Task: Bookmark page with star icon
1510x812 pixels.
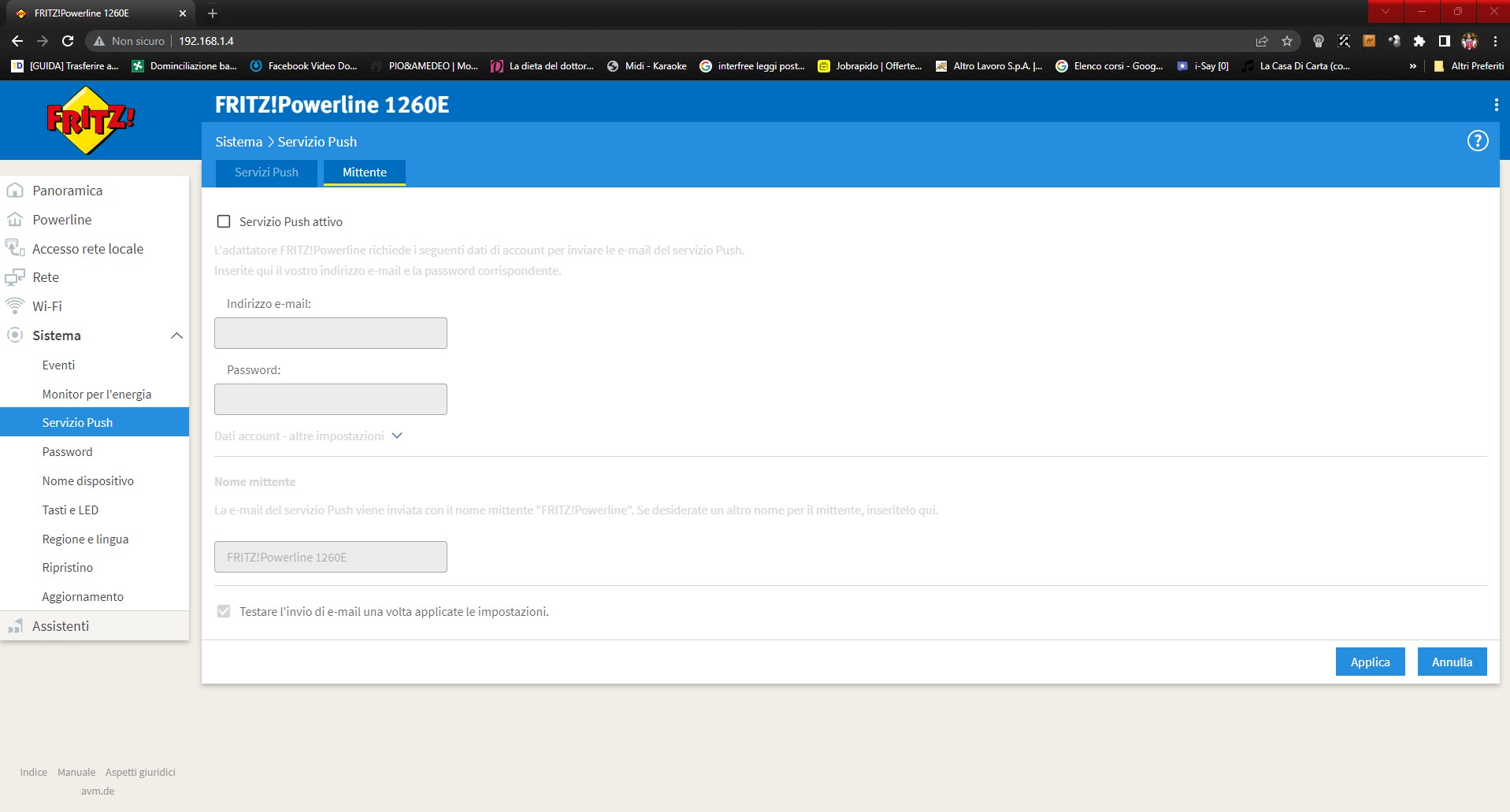Action: [1287, 41]
